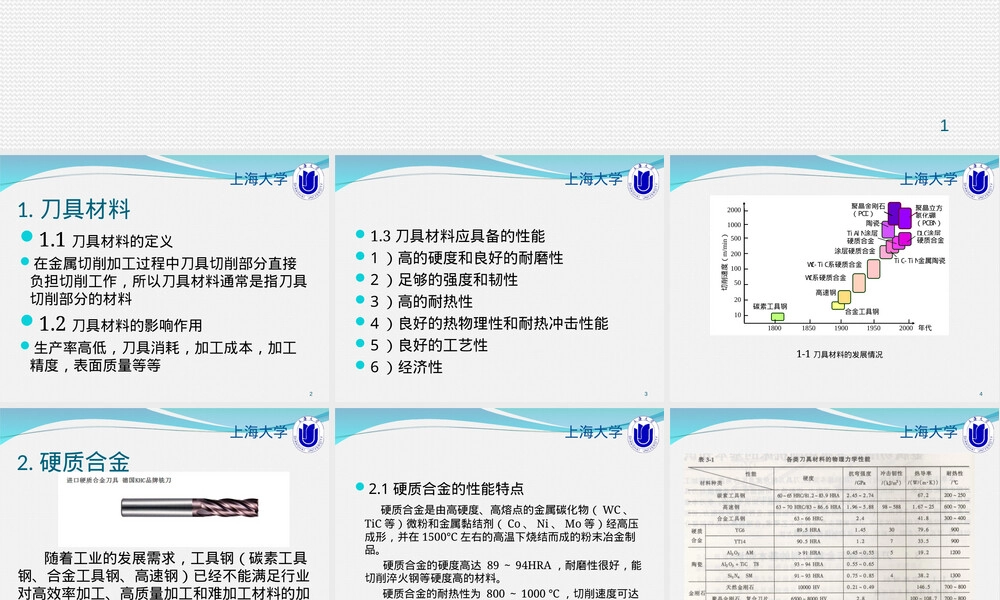The height and width of the screenshot is (600, 1000).
Task: Click the paragraph starting 随着工业的发展需求
Action: pos(164,576)
